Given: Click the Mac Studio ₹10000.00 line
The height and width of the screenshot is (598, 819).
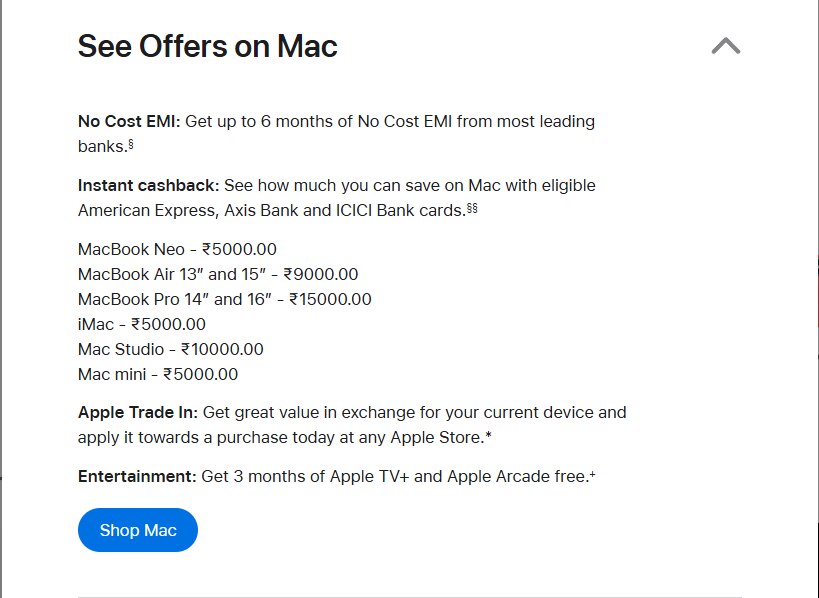Looking at the screenshot, I should coord(171,349).
